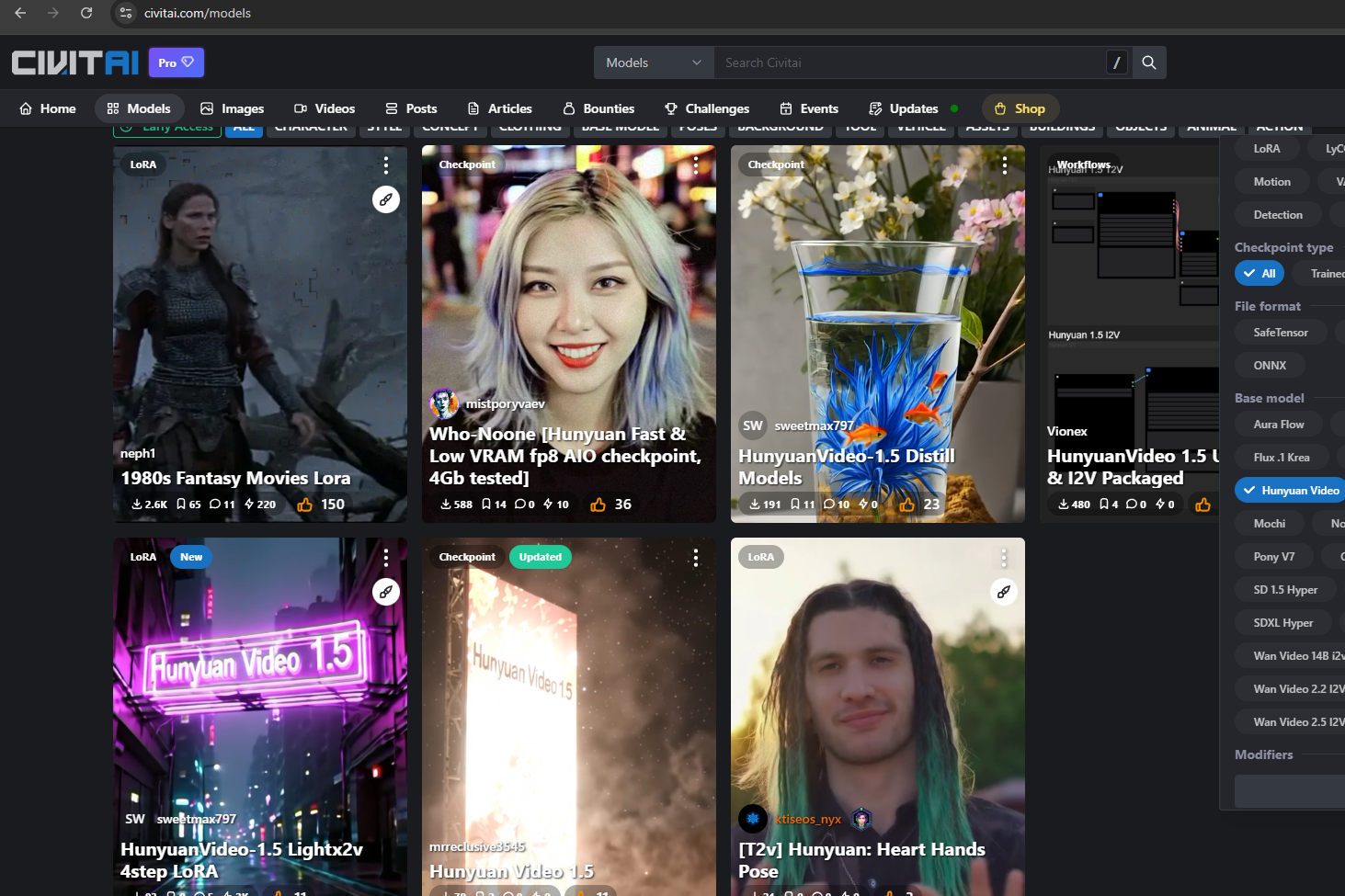Viewport: 1345px width, 896px height.
Task: View site information icon beside the URL
Action: click(x=126, y=13)
